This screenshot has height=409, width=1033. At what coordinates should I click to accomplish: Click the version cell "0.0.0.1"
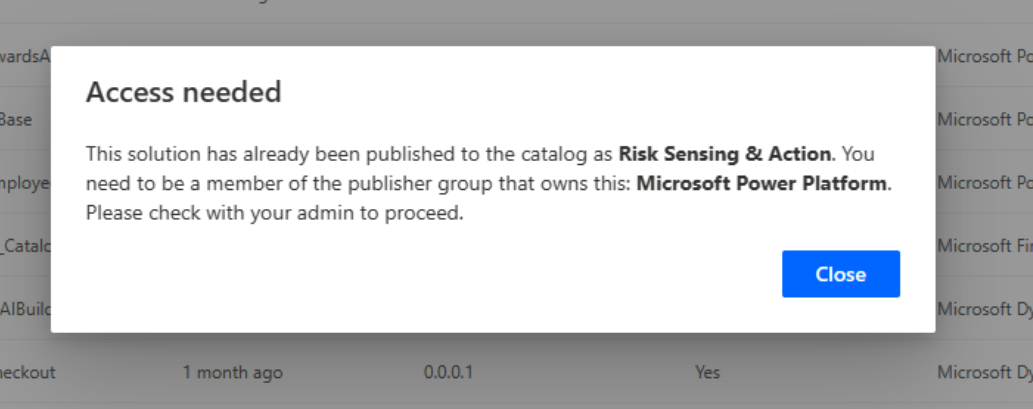pos(448,372)
